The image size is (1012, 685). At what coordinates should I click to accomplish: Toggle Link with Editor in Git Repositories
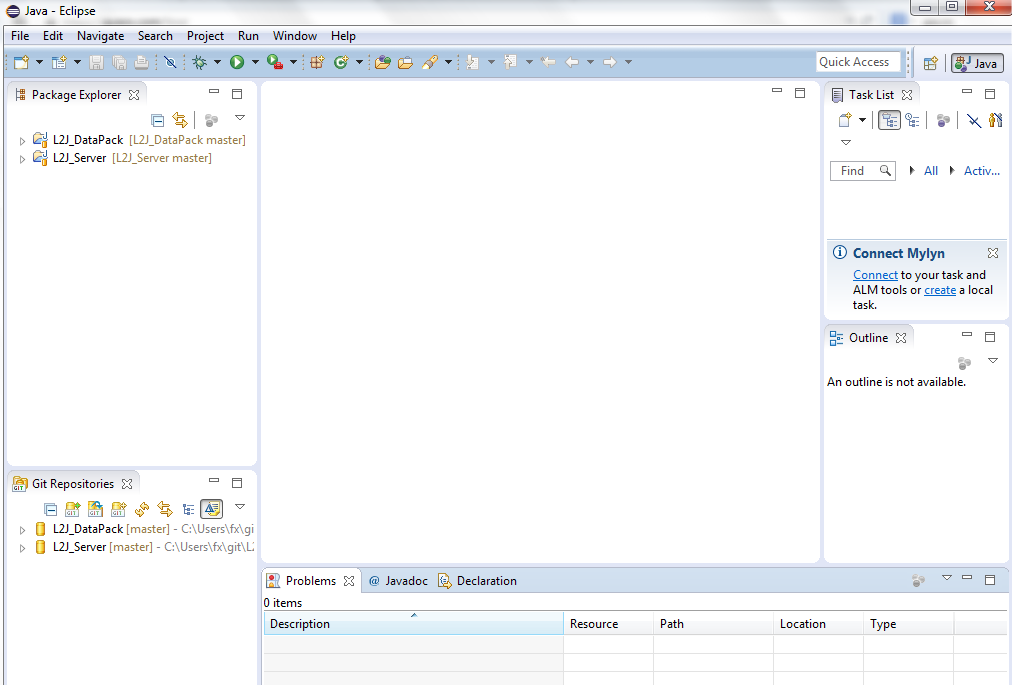pos(165,509)
